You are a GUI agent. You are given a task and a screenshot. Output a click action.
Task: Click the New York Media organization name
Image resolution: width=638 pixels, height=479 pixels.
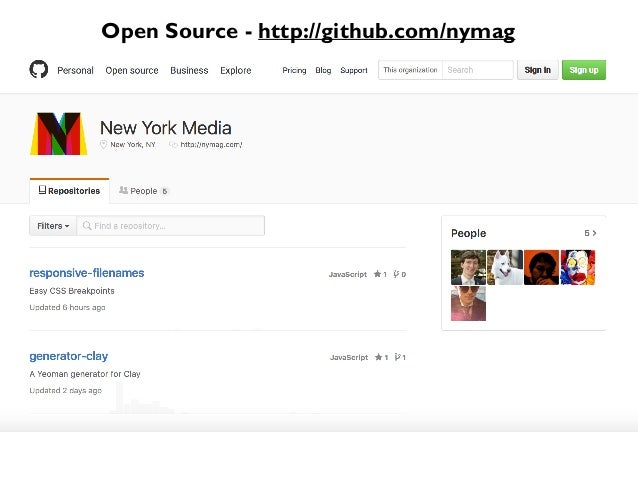[x=166, y=128]
